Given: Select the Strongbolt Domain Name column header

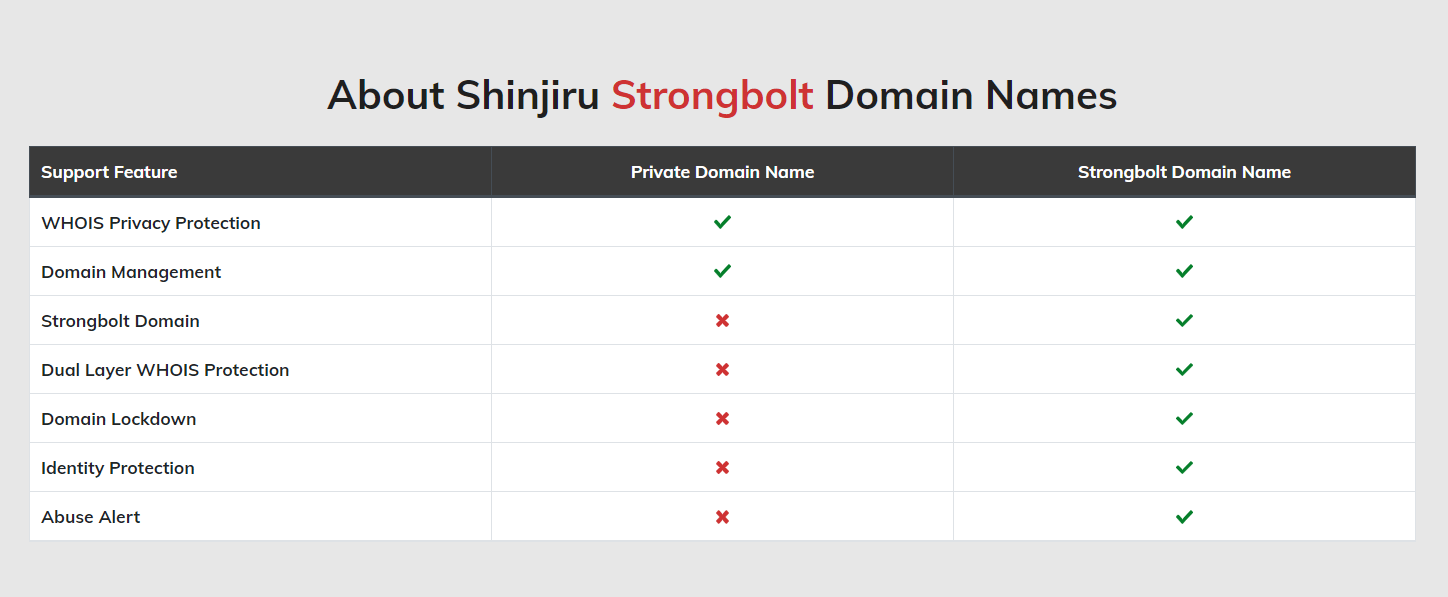Looking at the screenshot, I should click(x=1184, y=172).
